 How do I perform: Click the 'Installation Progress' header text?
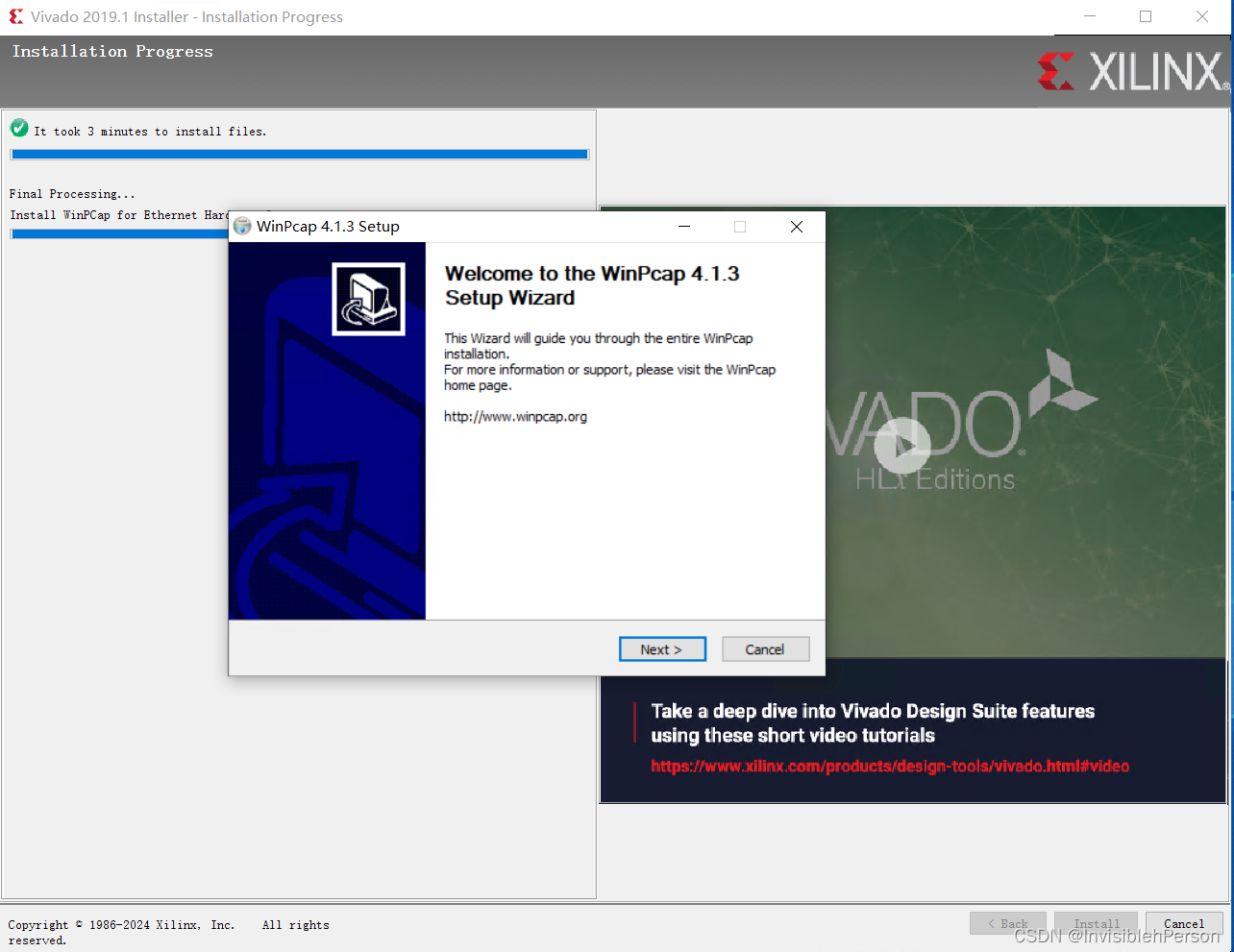112,52
